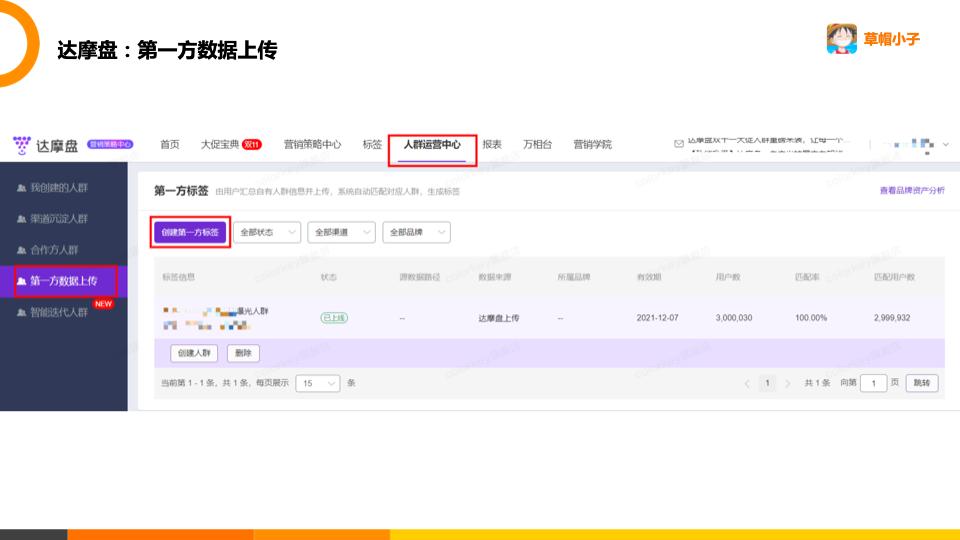Screen dimensions: 960x540
Task: Click the 用户数 column header
Action: (728, 277)
